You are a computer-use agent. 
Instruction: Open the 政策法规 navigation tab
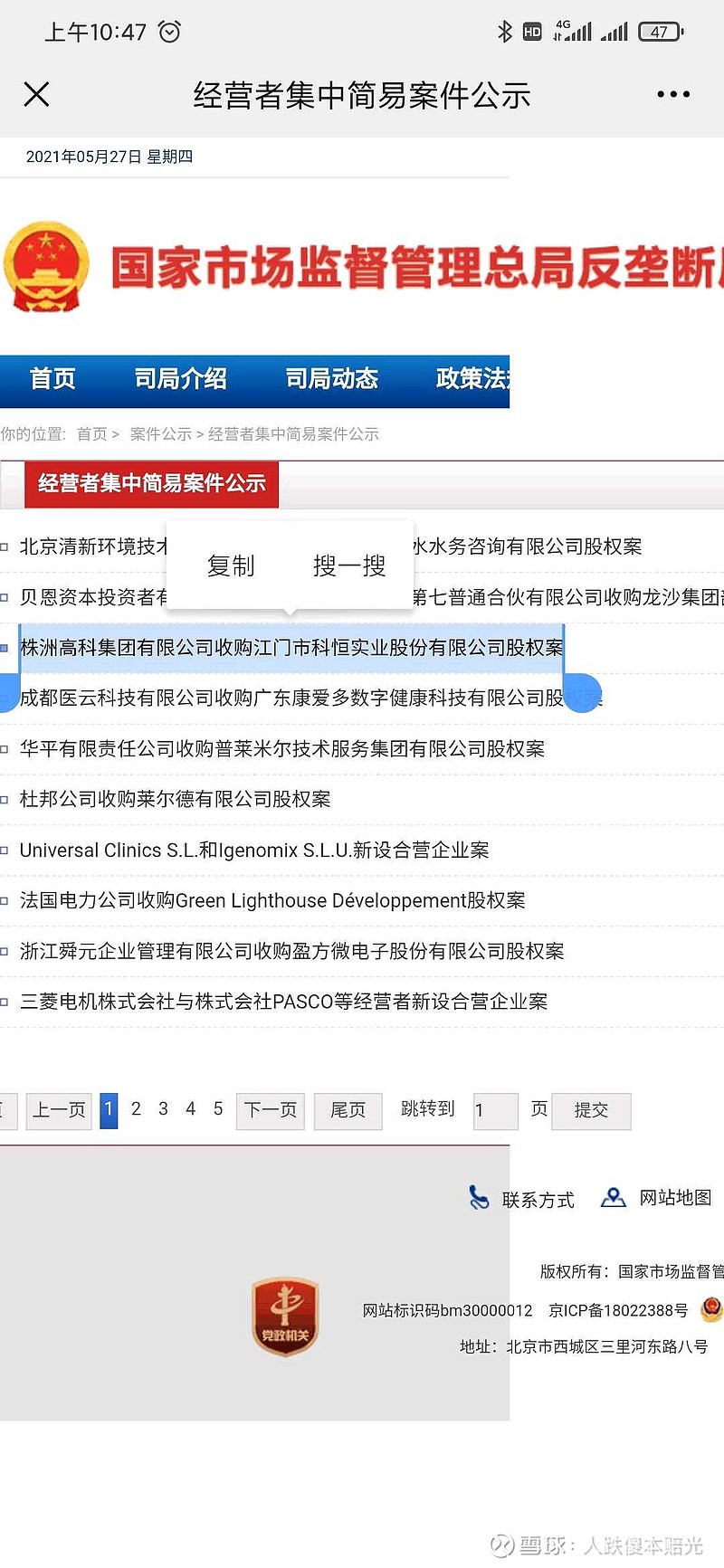pos(472,379)
